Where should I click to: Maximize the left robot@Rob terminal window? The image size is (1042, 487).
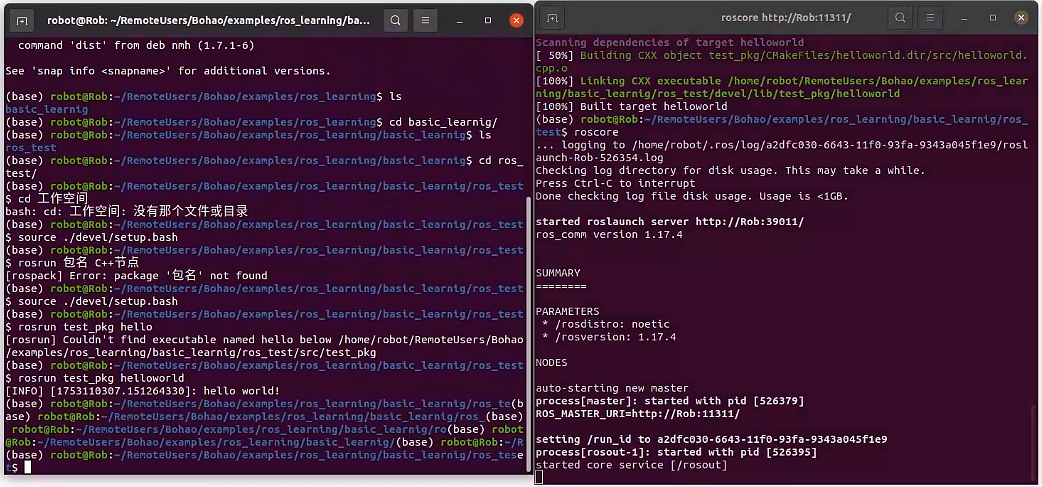(x=488, y=21)
